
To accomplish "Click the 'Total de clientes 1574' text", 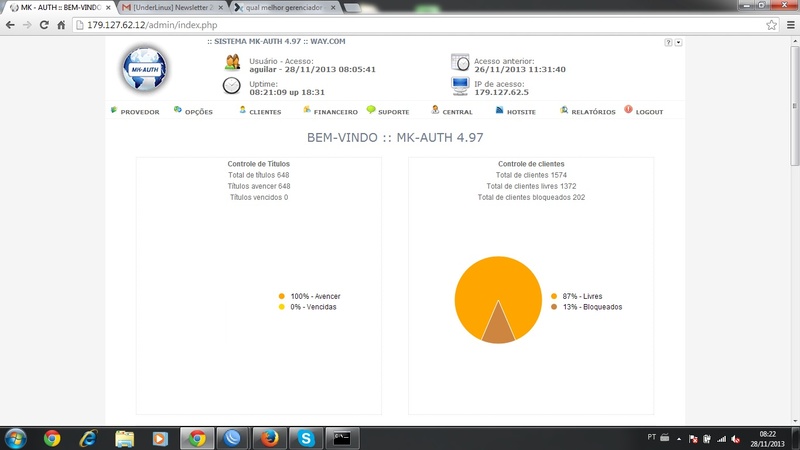I will point(531,175).
